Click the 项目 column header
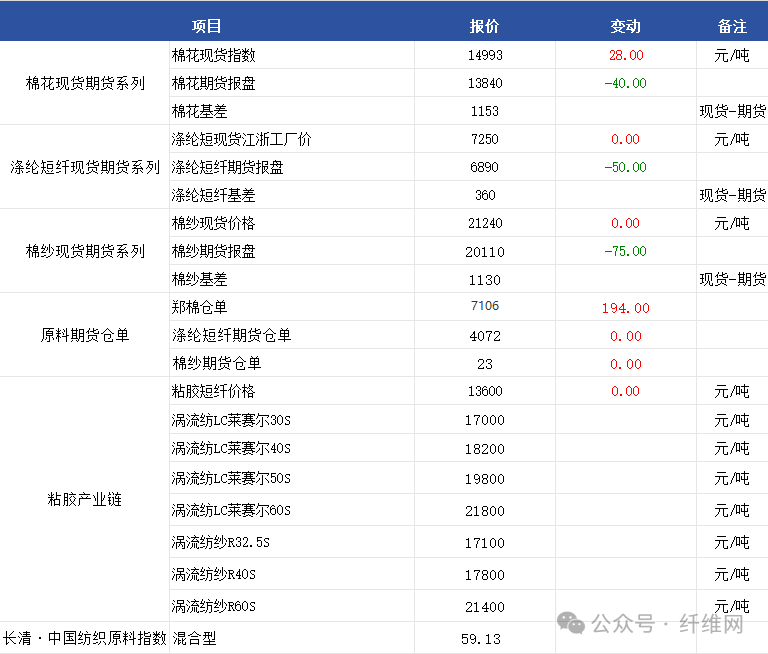Image resolution: width=768 pixels, height=654 pixels. (206, 26)
